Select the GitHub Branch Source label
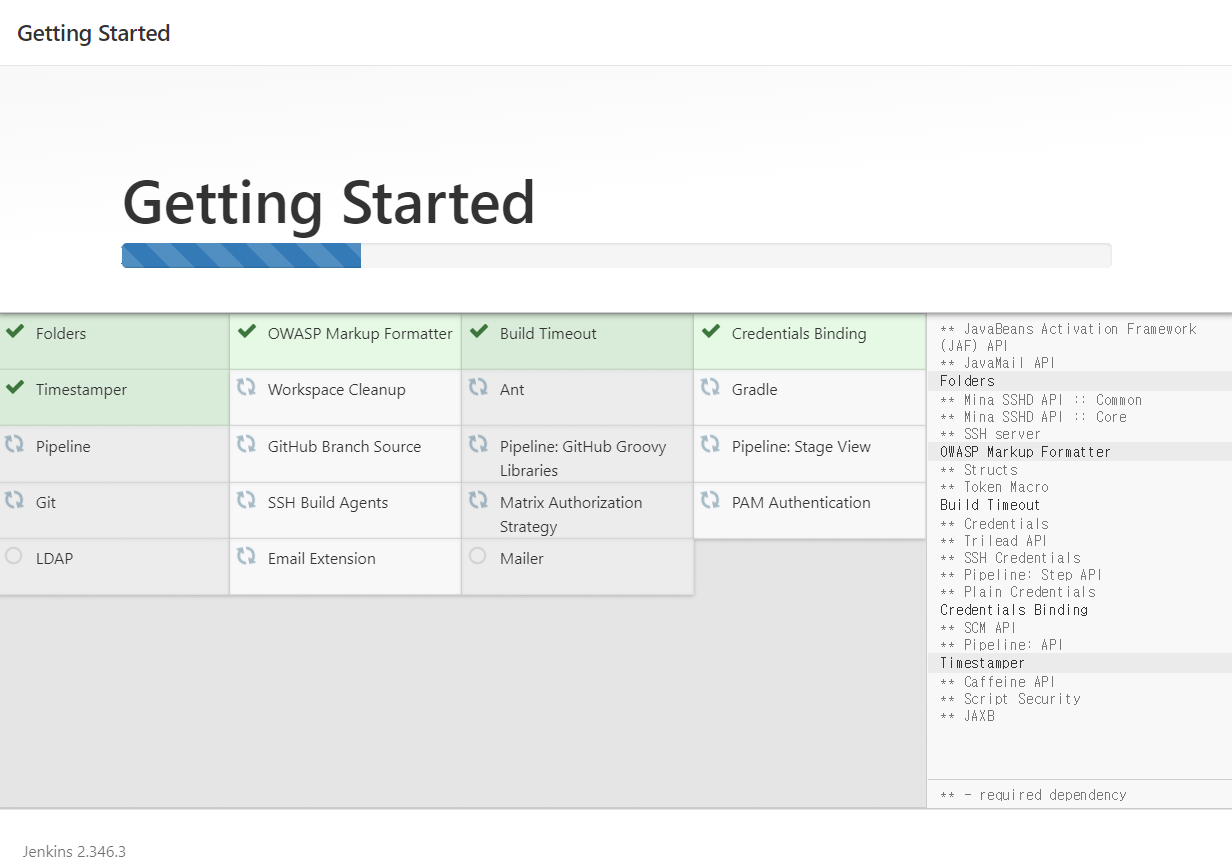The width and height of the screenshot is (1232, 867). pos(344,447)
